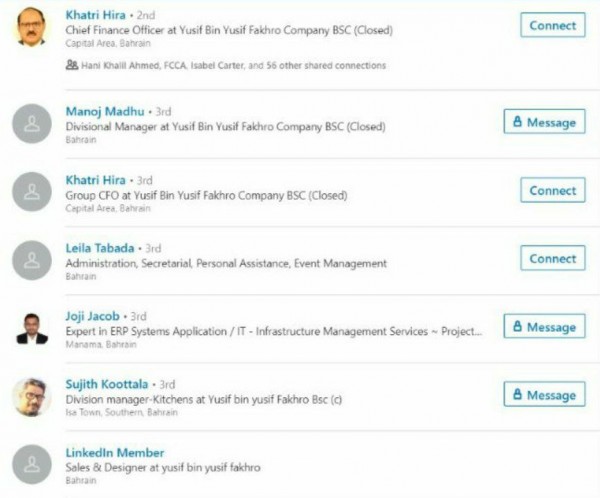Open the Manoj Madhu name link
The width and height of the screenshot is (600, 498).
(104, 110)
